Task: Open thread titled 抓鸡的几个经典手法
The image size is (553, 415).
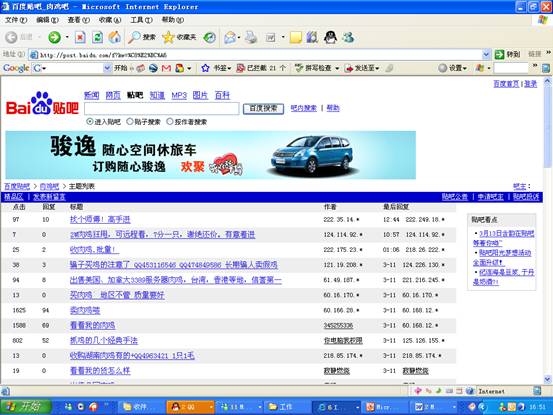Action: (x=104, y=341)
